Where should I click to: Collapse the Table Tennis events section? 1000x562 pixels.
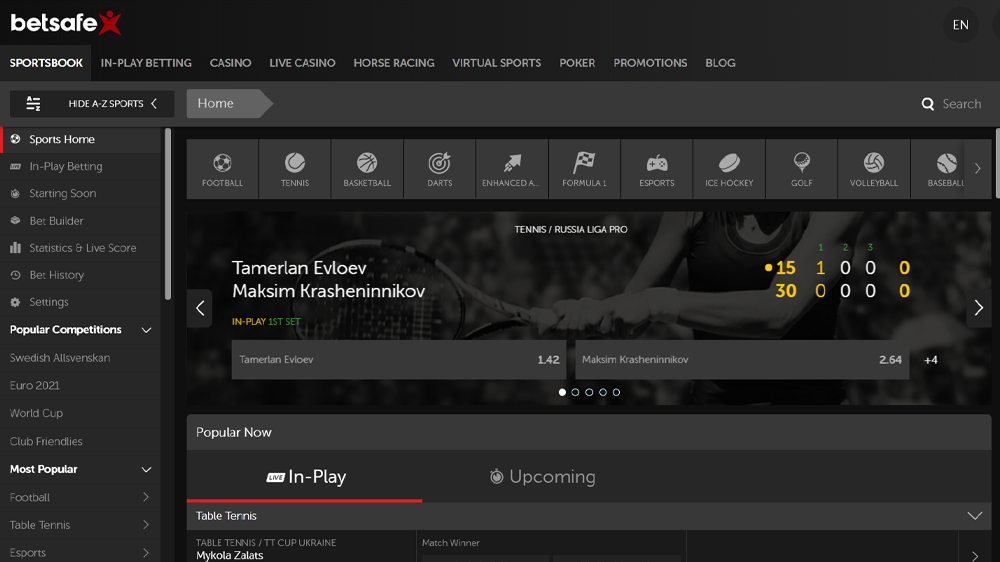point(974,515)
